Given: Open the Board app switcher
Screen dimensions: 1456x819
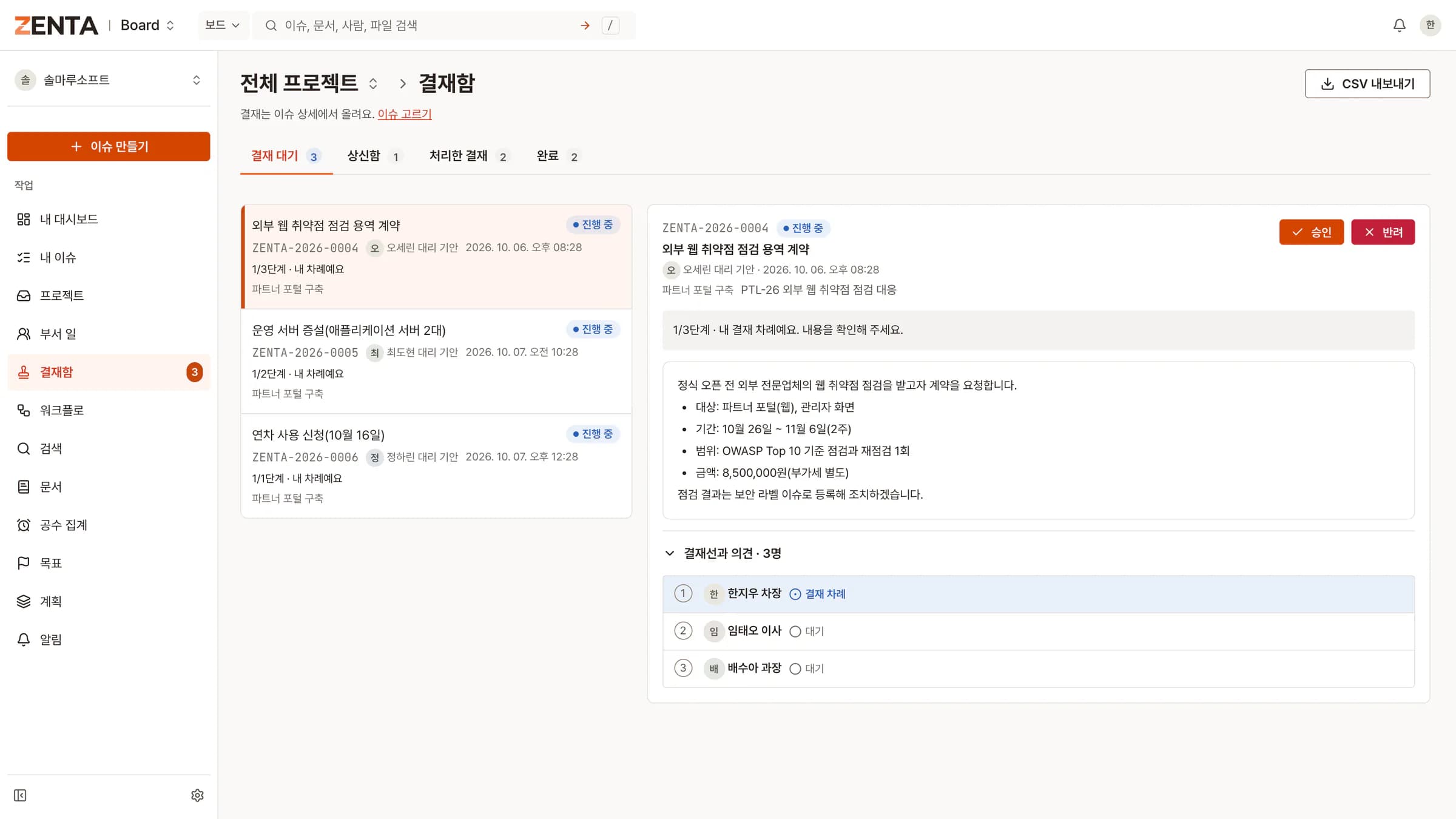Looking at the screenshot, I should coord(147,25).
